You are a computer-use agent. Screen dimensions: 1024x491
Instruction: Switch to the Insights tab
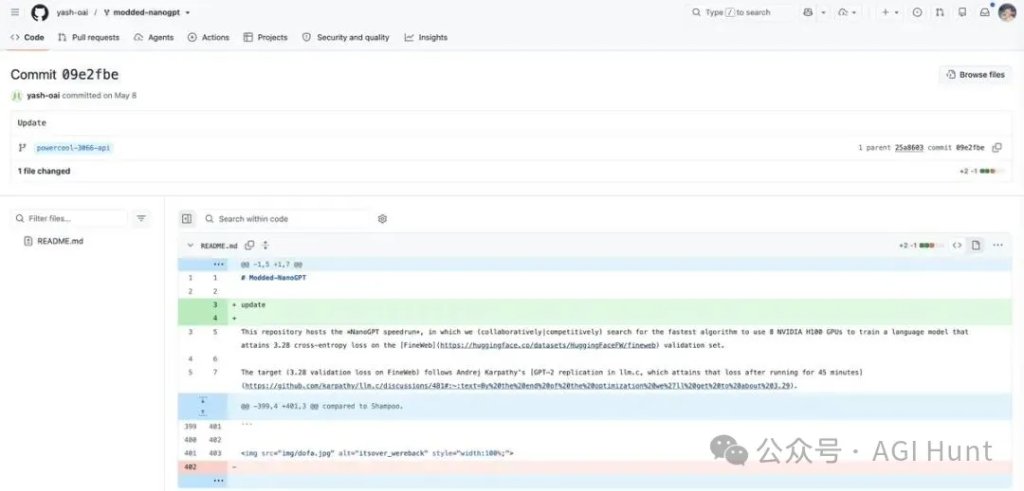(426, 37)
